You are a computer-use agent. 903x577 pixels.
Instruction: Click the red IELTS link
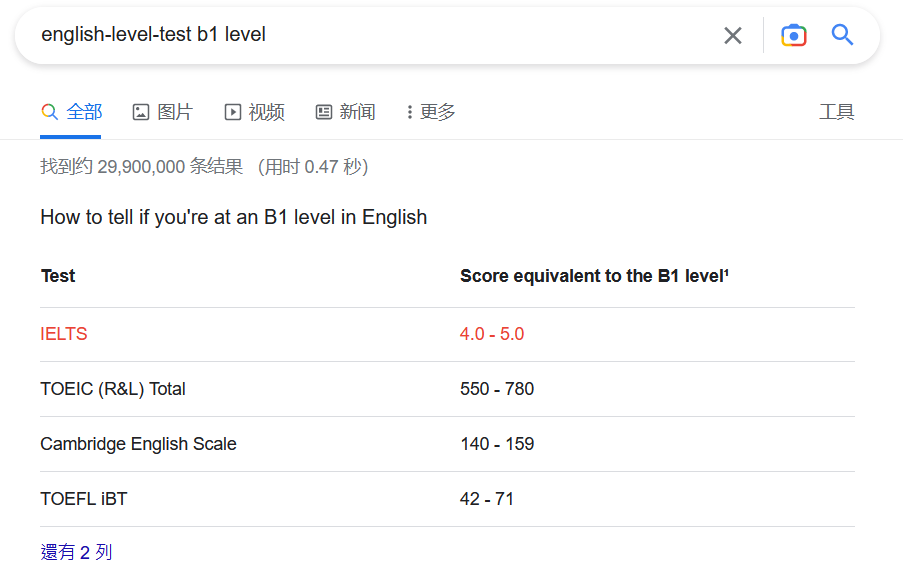pyautogui.click(x=64, y=334)
